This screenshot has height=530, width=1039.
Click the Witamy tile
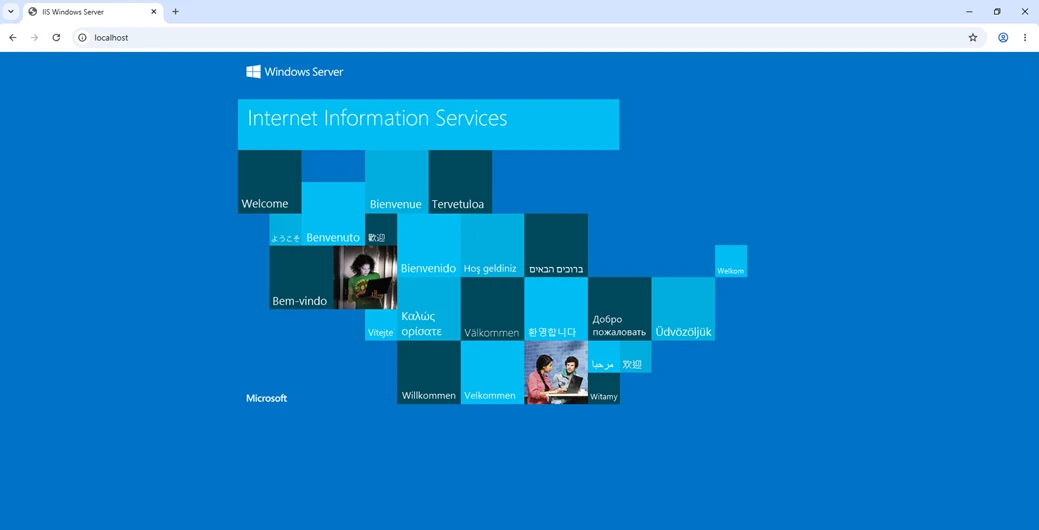[604, 389]
